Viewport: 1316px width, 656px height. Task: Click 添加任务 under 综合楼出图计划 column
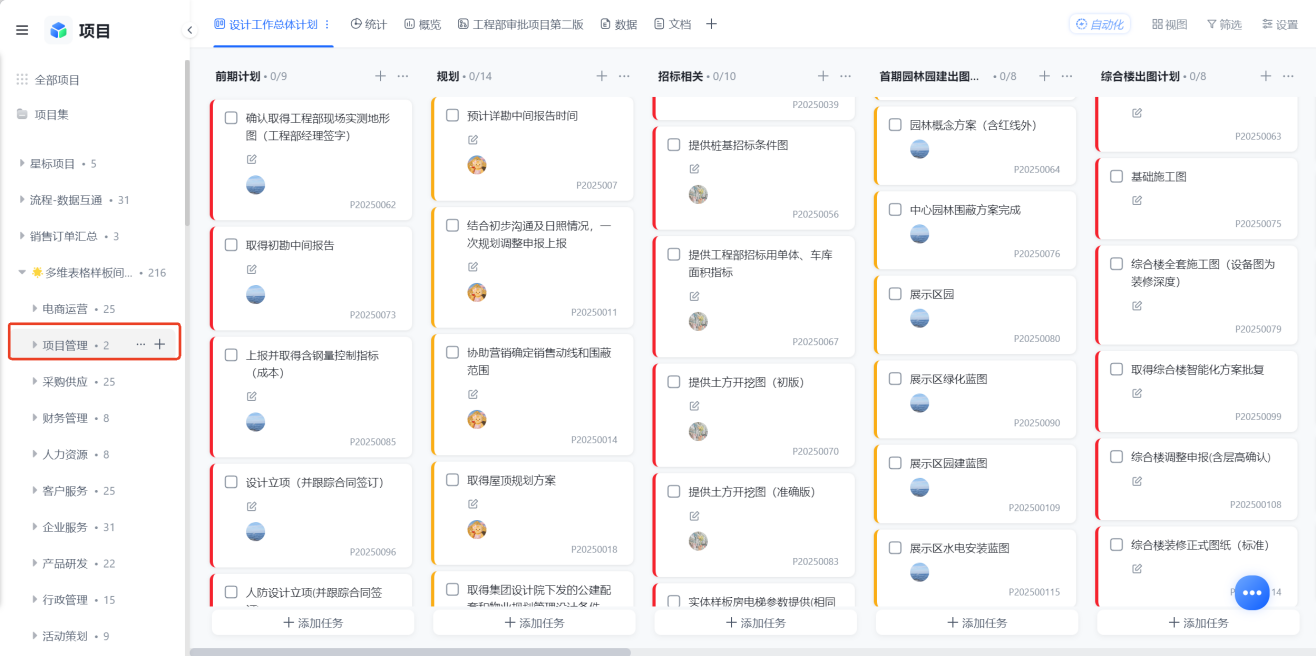click(x=1198, y=623)
